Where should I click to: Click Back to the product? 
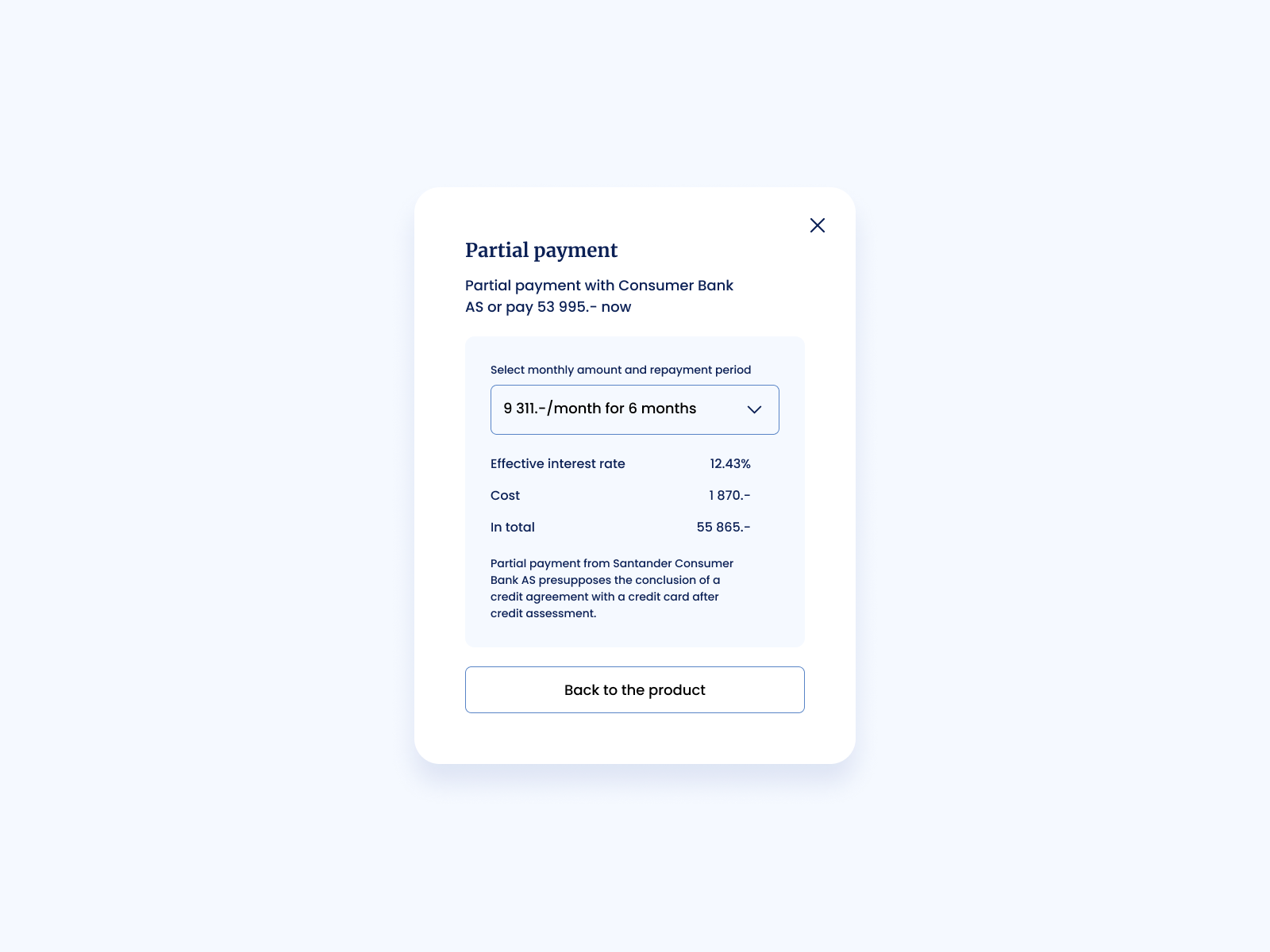(x=634, y=689)
